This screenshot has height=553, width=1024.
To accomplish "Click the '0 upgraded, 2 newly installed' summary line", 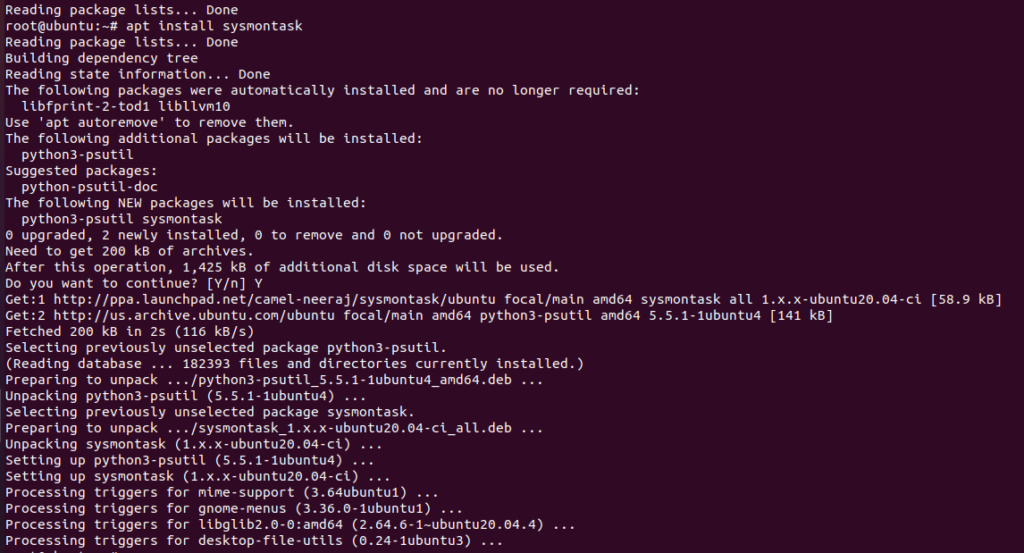I will click(254, 235).
